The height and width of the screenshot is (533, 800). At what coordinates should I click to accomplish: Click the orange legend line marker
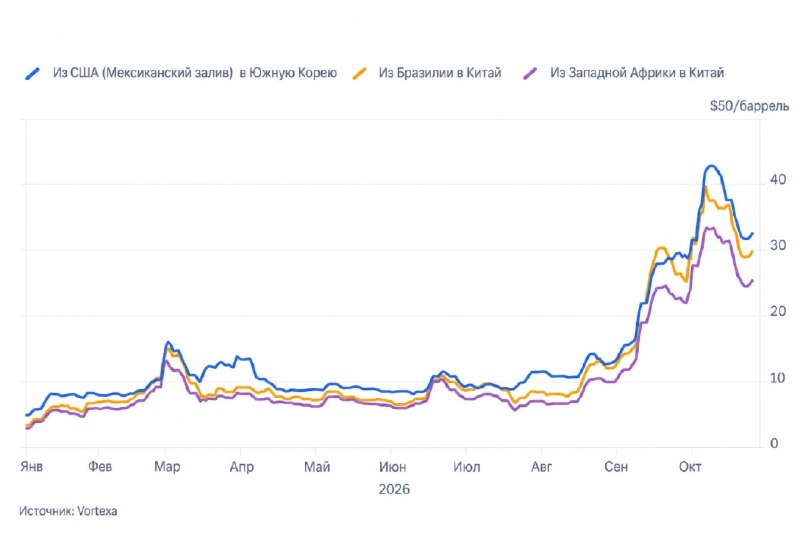point(360,73)
